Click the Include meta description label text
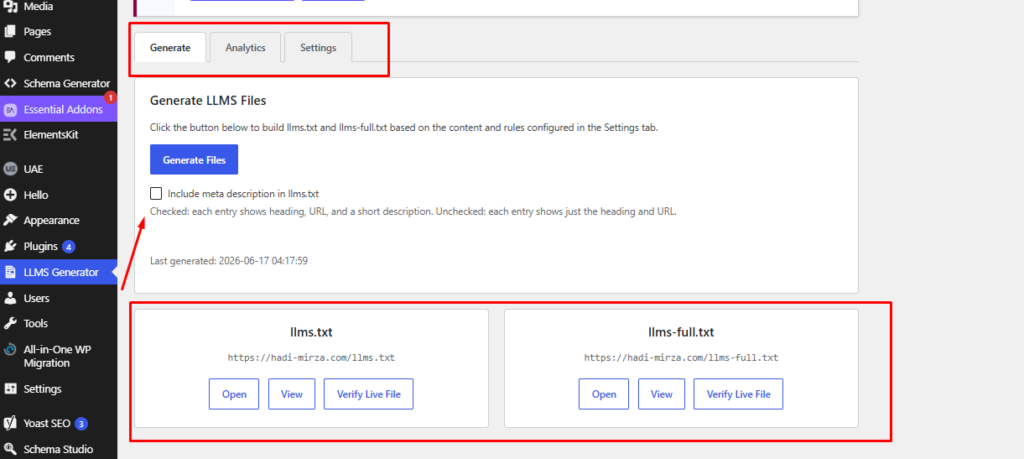The image size is (1024, 459). 244,193
